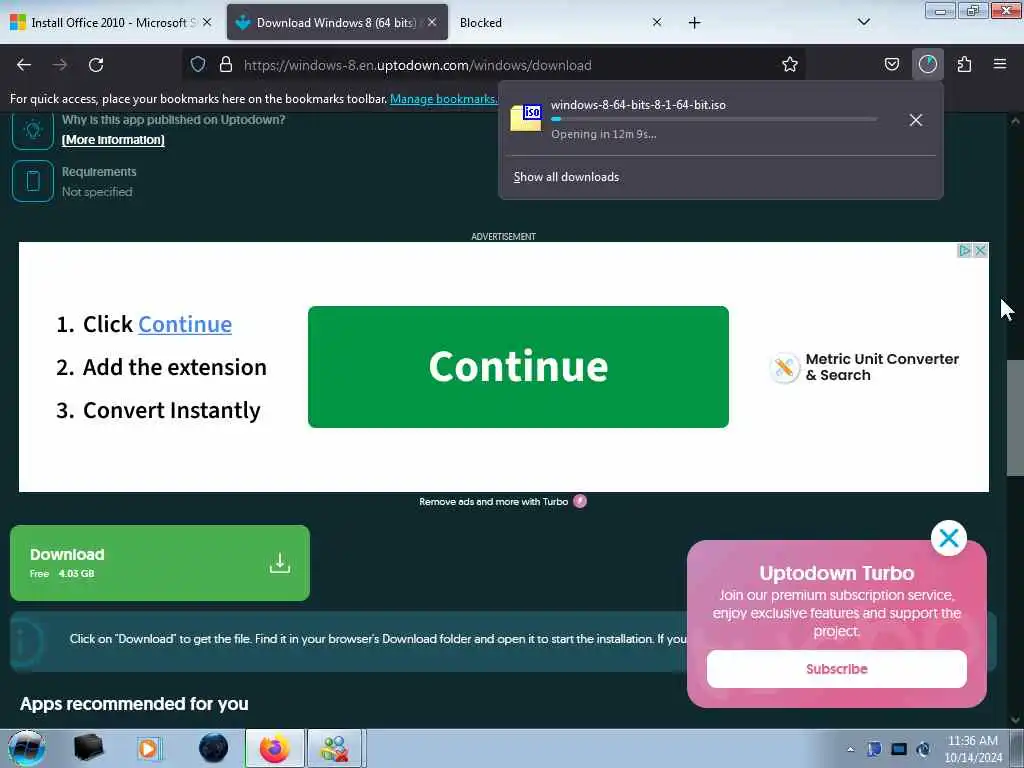Launch the media player taskbar icon
The height and width of the screenshot is (768, 1024).
pos(150,748)
